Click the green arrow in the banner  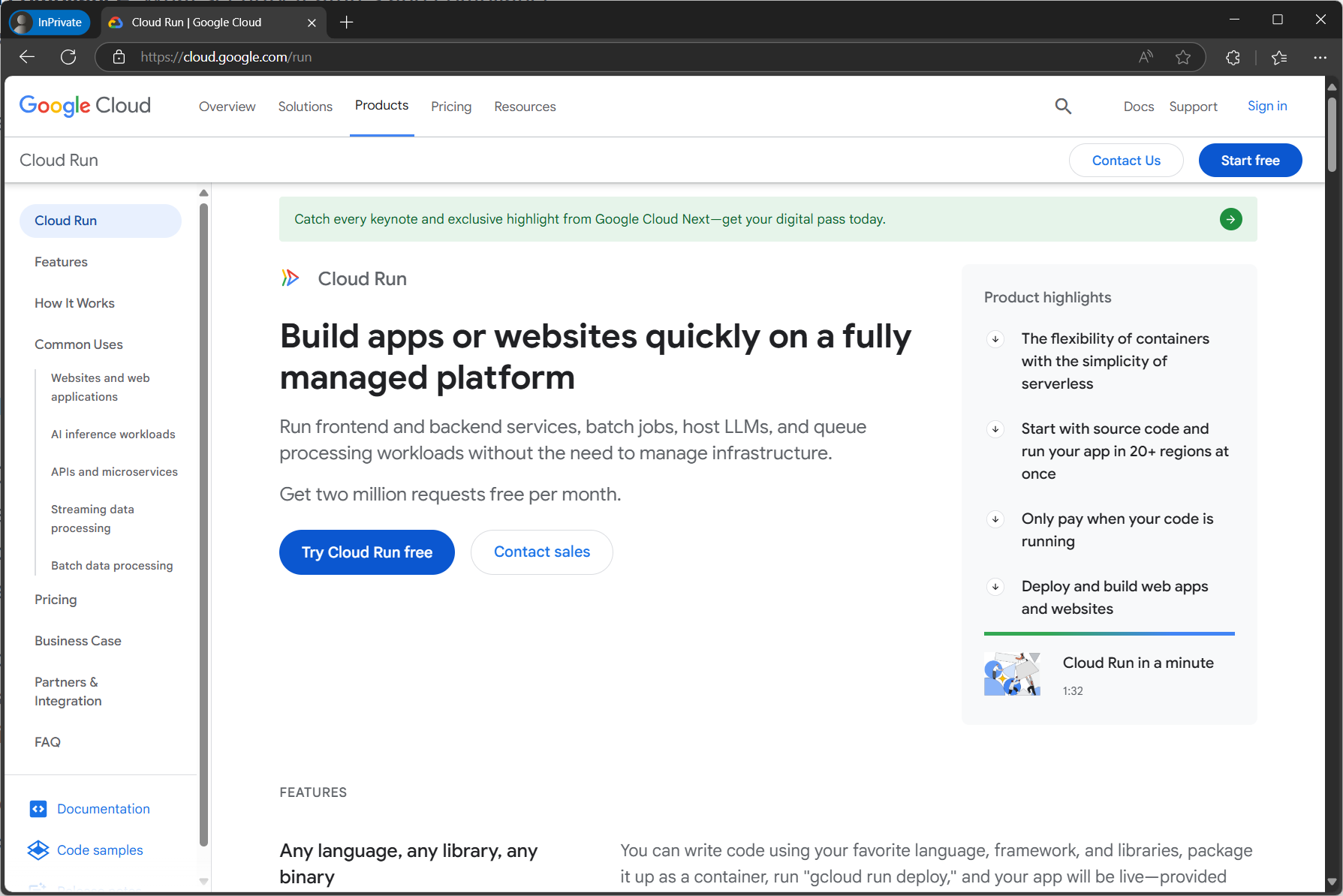(x=1230, y=219)
